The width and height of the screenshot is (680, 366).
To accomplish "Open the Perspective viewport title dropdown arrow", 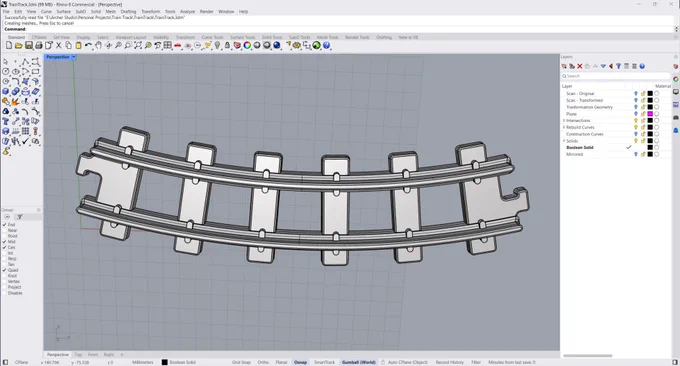I will coord(74,57).
